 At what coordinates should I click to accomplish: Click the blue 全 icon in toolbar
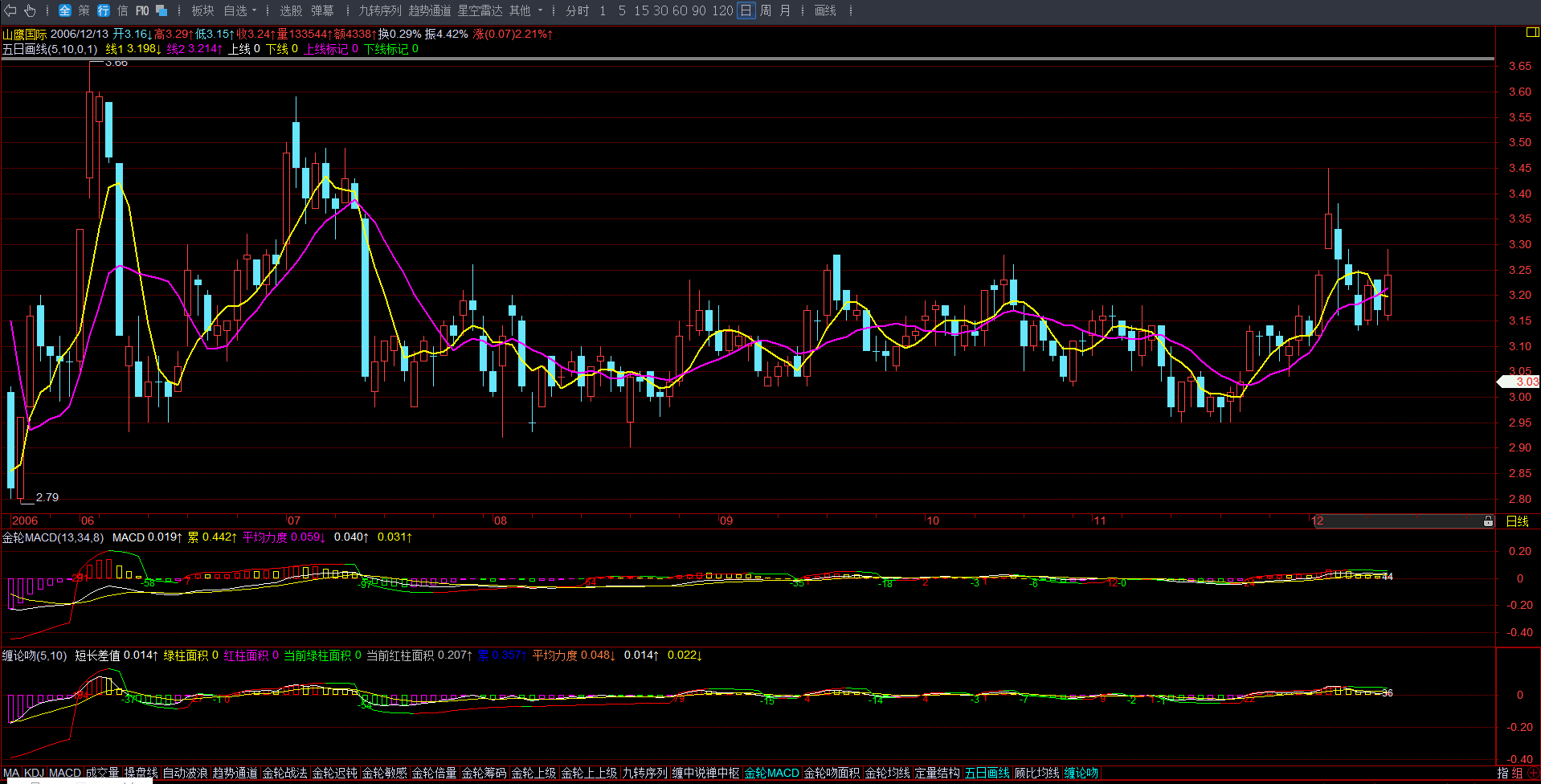point(65,10)
